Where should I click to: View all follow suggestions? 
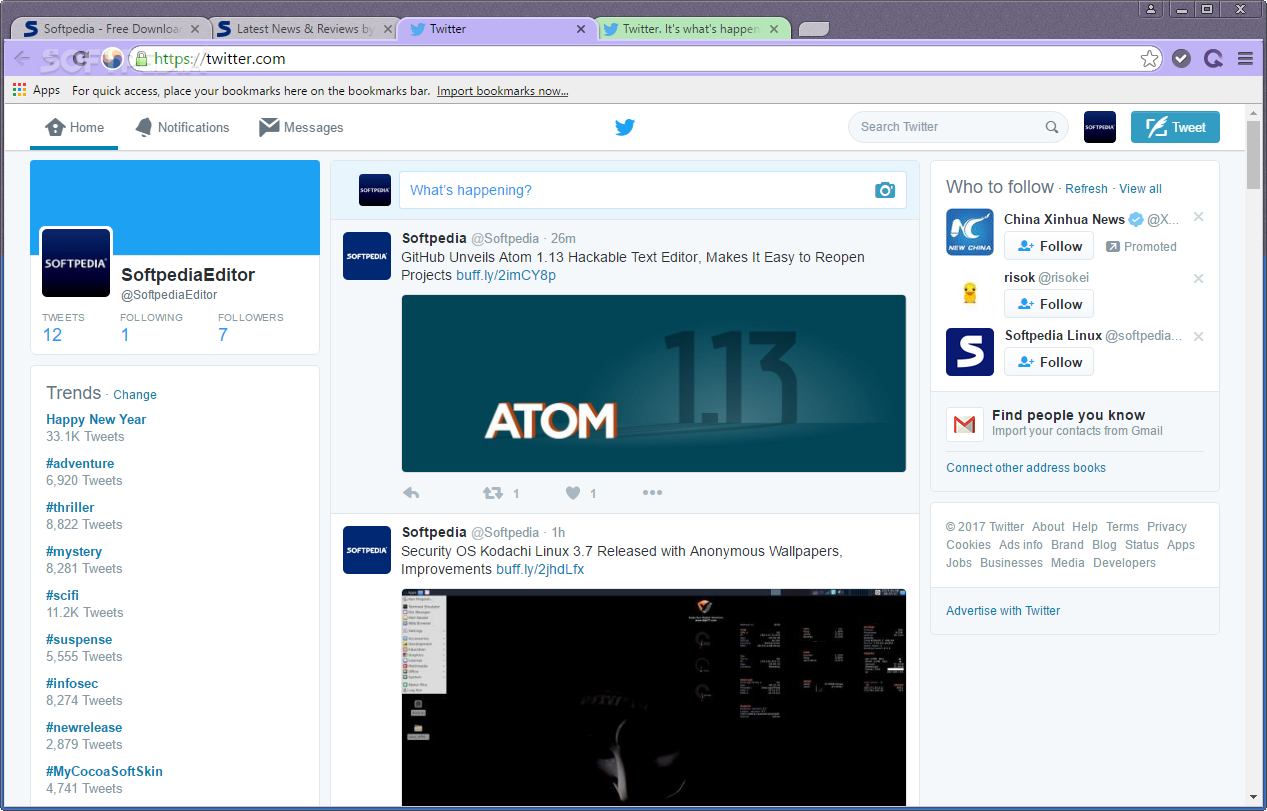coord(1140,189)
